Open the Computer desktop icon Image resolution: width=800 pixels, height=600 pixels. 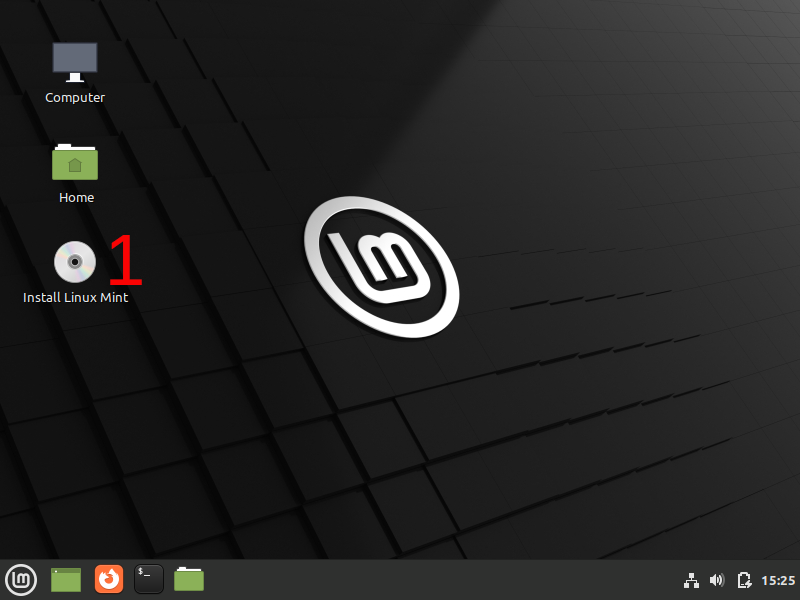pos(74,60)
